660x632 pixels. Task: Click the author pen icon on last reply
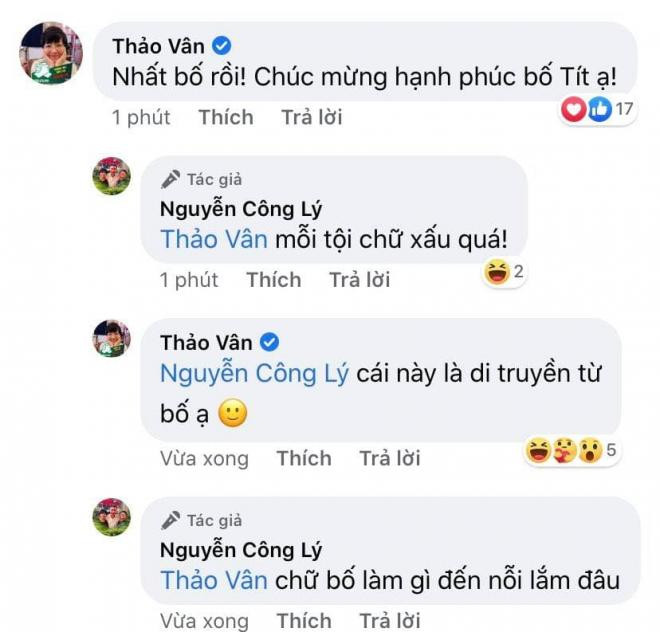(170, 520)
